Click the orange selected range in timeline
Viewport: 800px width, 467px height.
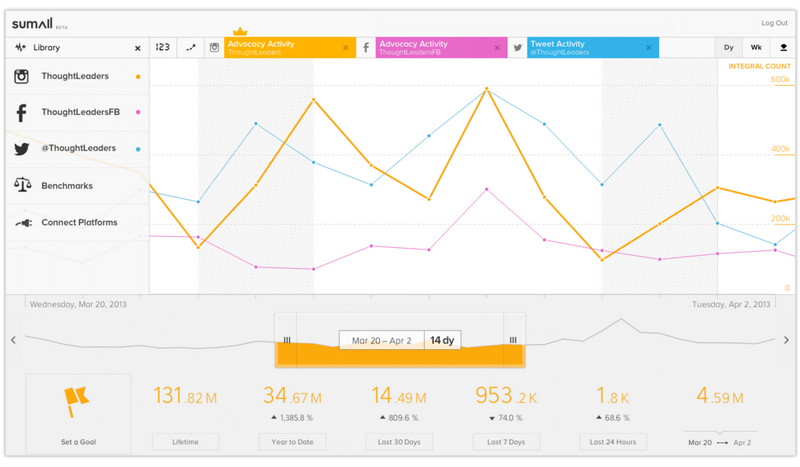[400, 357]
